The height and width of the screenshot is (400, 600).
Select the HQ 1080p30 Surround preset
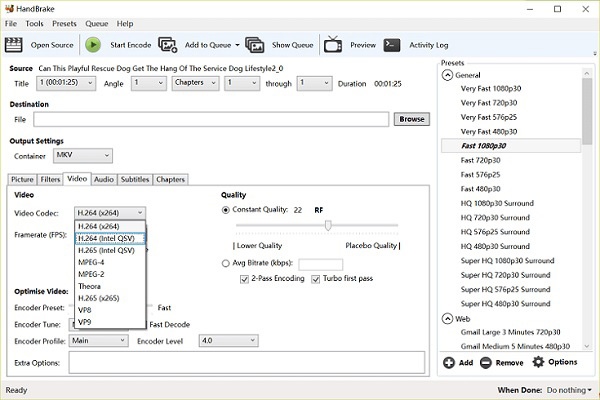(x=497, y=203)
